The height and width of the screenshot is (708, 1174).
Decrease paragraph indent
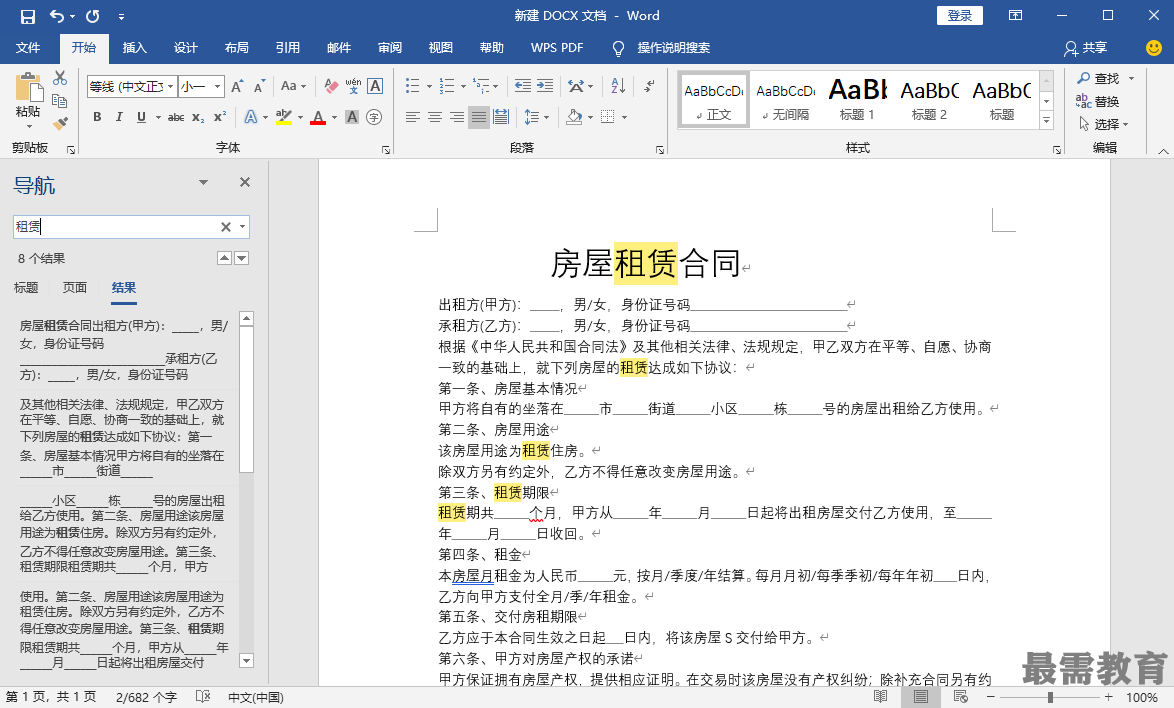click(523, 86)
